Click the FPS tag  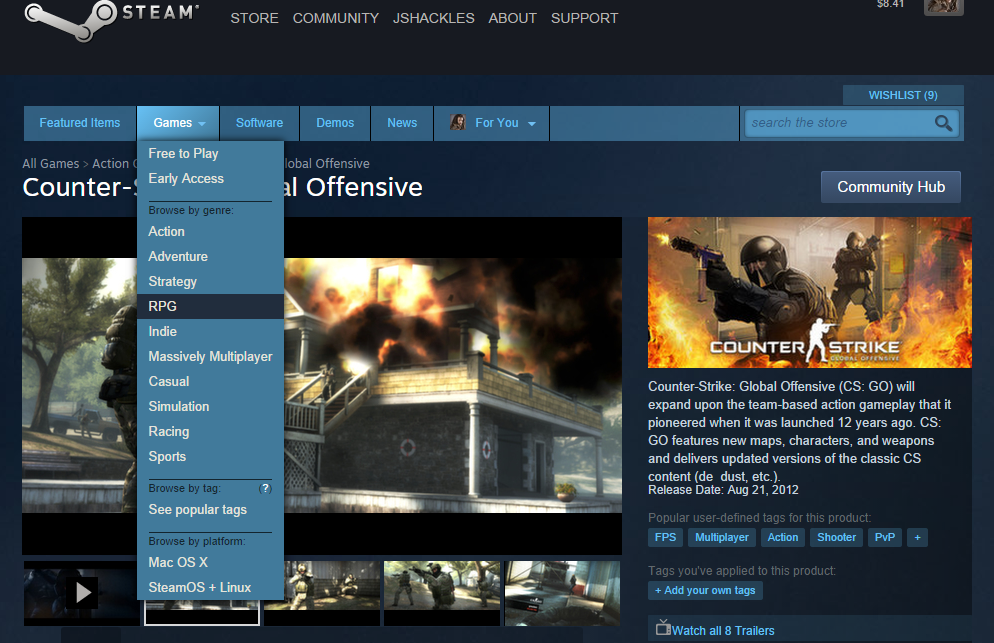[666, 537]
